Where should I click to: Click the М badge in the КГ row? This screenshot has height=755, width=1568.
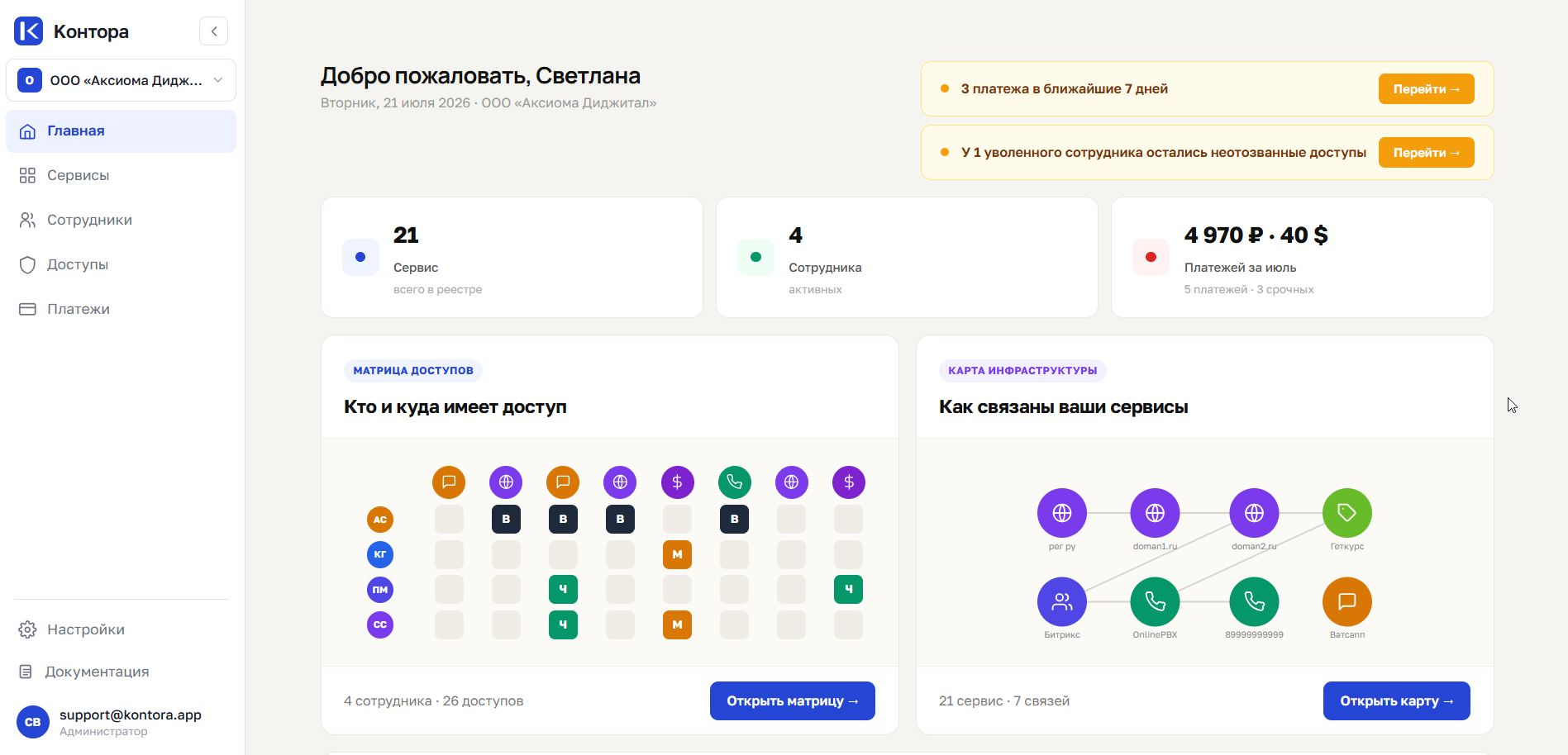click(677, 554)
